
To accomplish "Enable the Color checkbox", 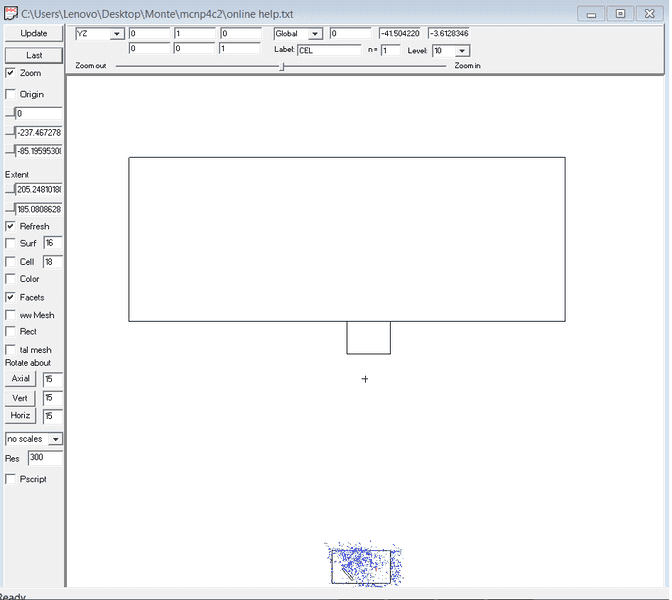I will [11, 279].
